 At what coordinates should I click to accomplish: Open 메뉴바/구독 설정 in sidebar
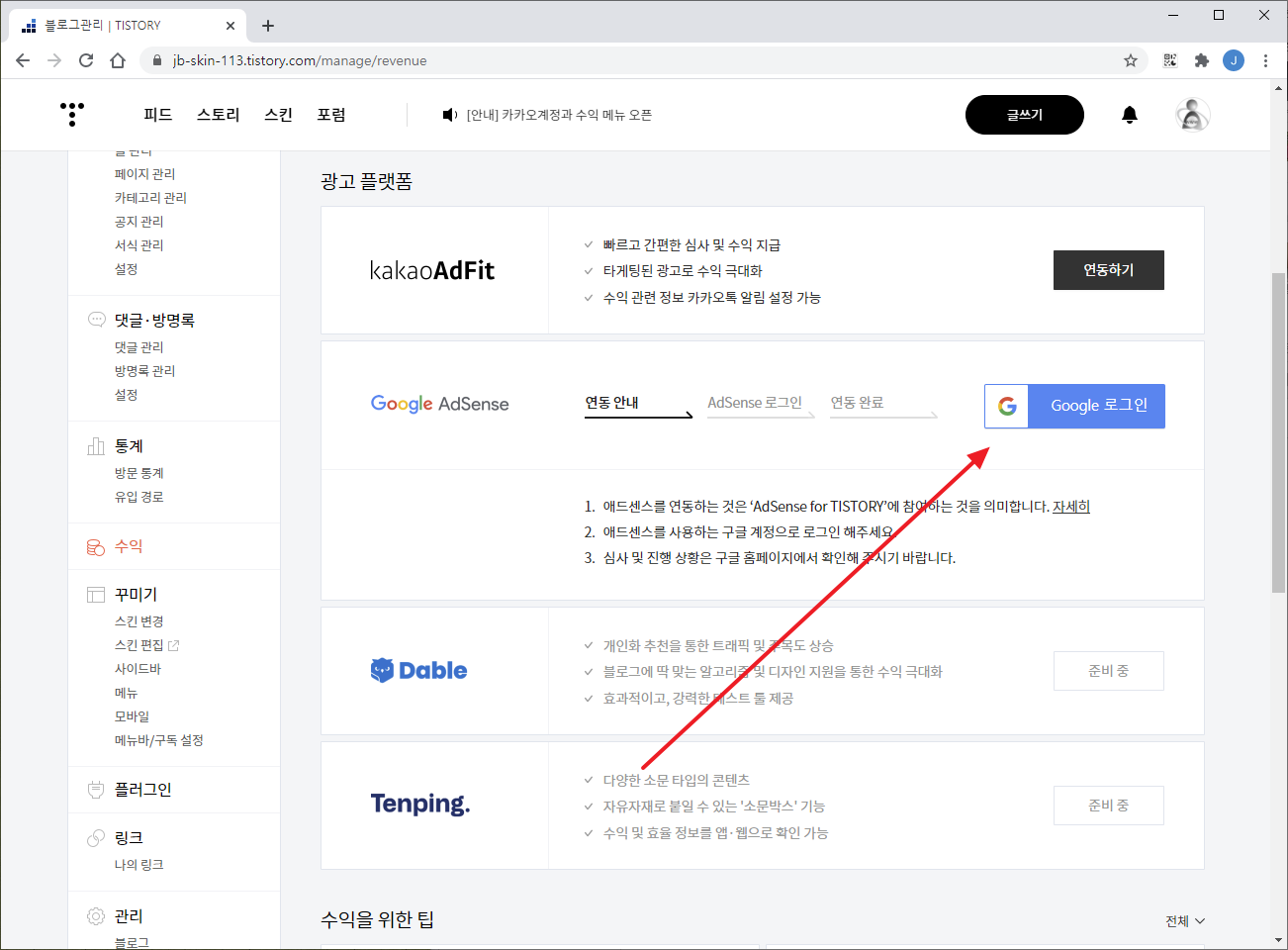click(x=158, y=740)
